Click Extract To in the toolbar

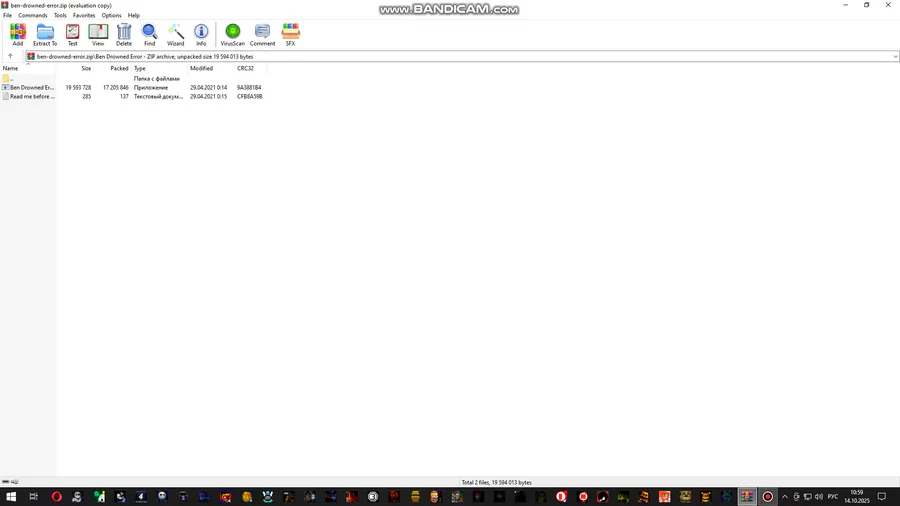coord(45,34)
